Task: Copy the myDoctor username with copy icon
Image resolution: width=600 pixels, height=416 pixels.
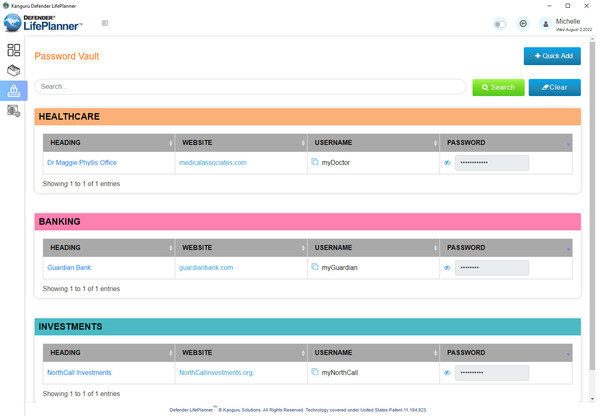Action: (315, 162)
